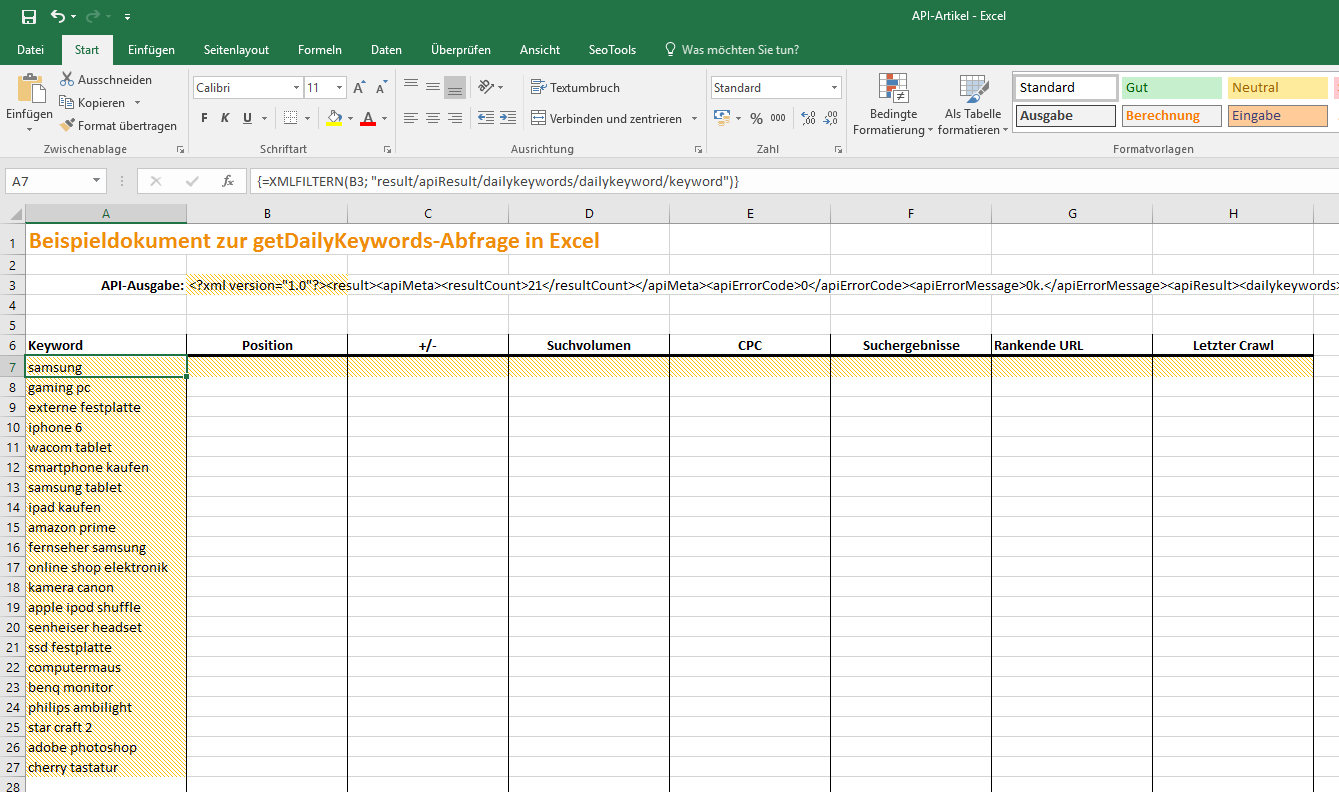
Task: Apply the Berechnung cell style
Action: [x=1171, y=116]
